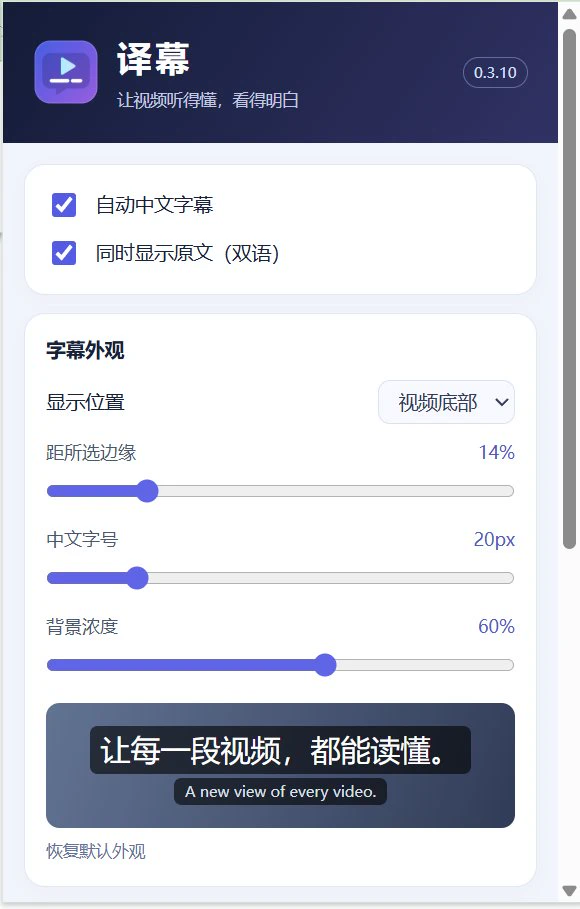Image resolution: width=580 pixels, height=909 pixels.
Task: Click the 中文字号 slider handle
Action: coord(137,578)
